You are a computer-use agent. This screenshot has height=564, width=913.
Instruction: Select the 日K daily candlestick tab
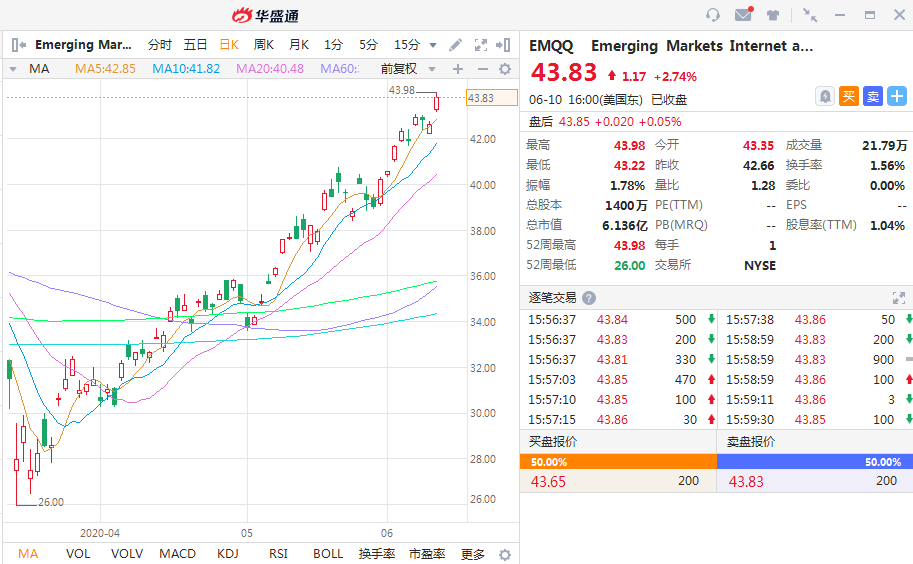pos(229,45)
